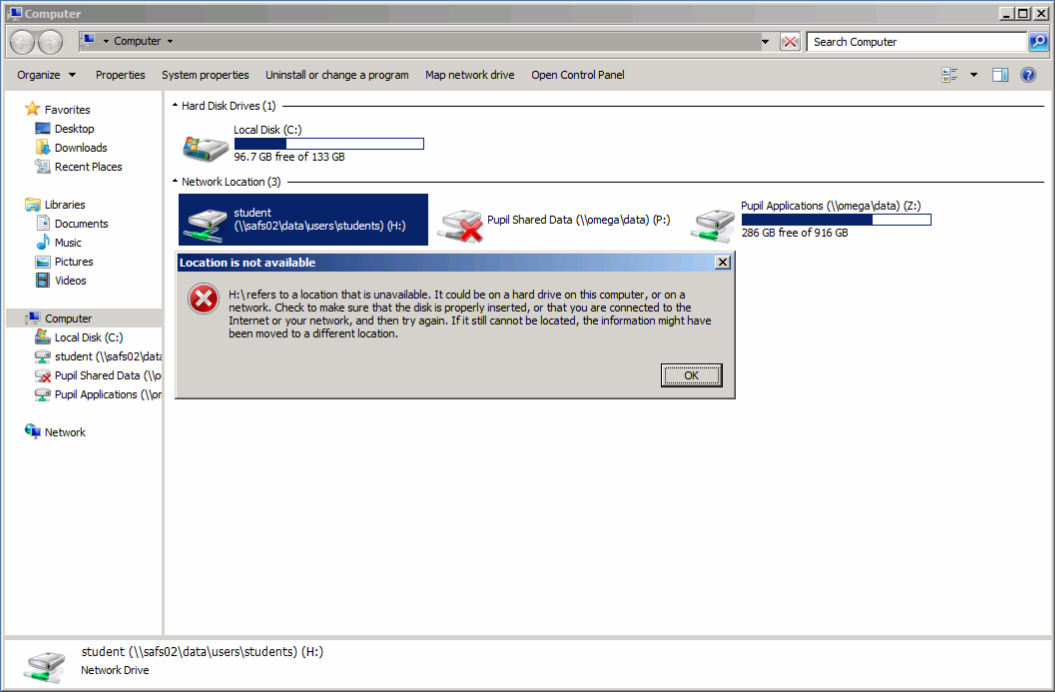Click the Documents library icon

(x=42, y=223)
